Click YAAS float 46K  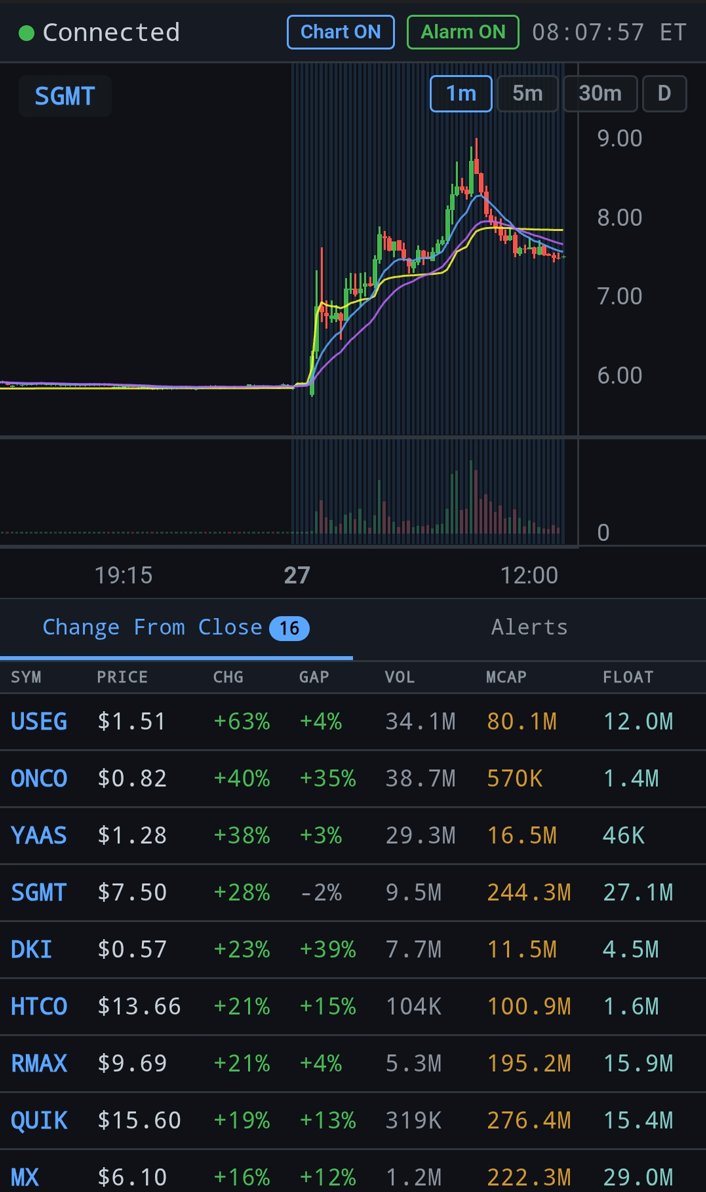point(623,835)
